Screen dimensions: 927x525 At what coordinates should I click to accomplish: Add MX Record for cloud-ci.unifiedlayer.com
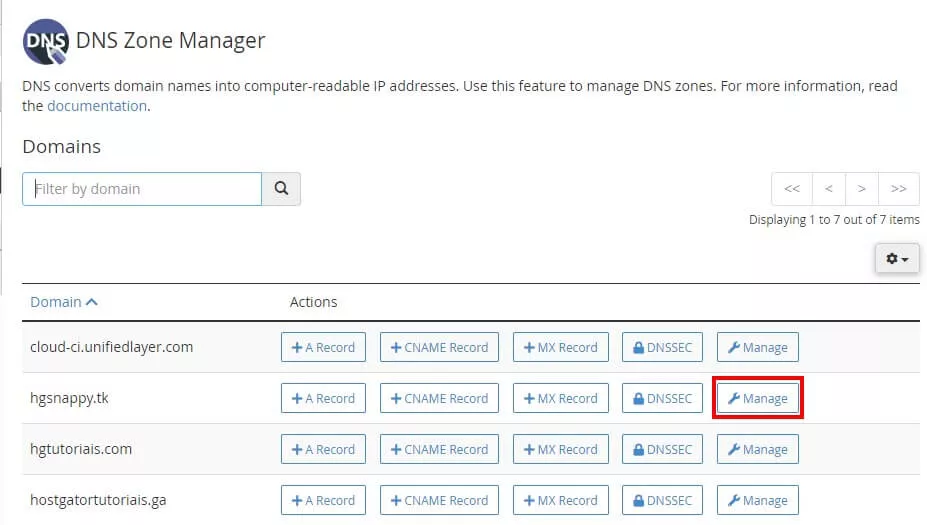point(560,347)
